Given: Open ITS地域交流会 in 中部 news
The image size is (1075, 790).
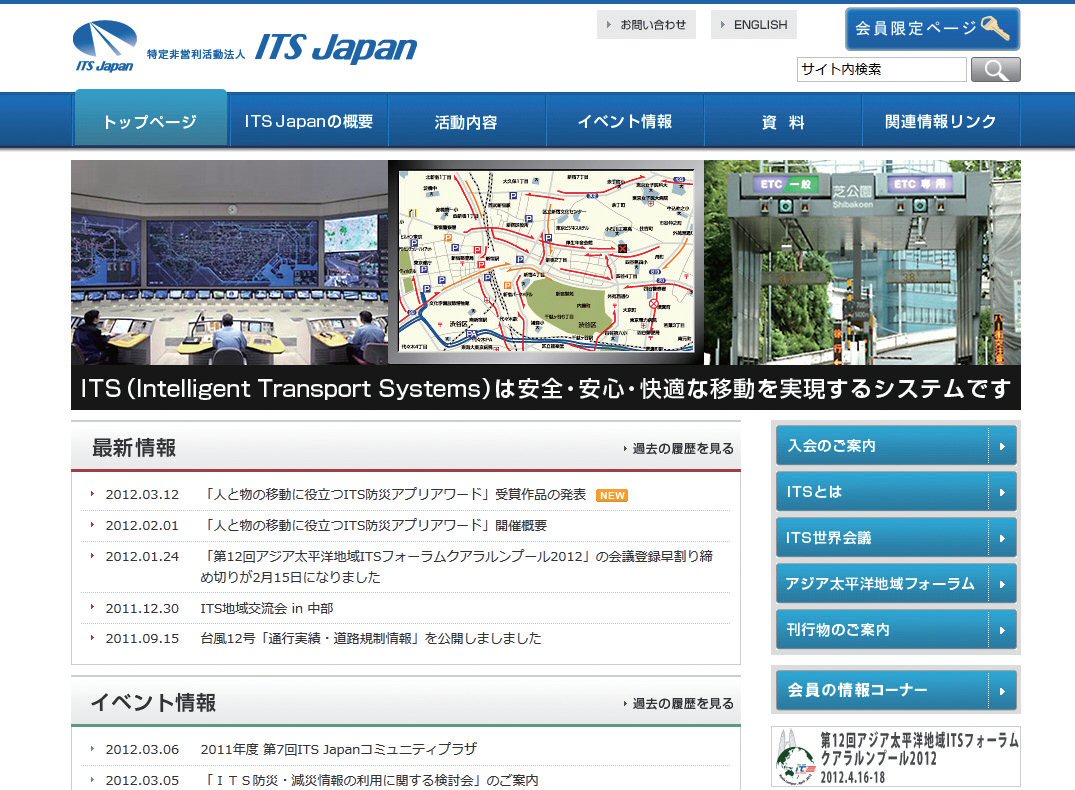Looking at the screenshot, I should pos(267,608).
